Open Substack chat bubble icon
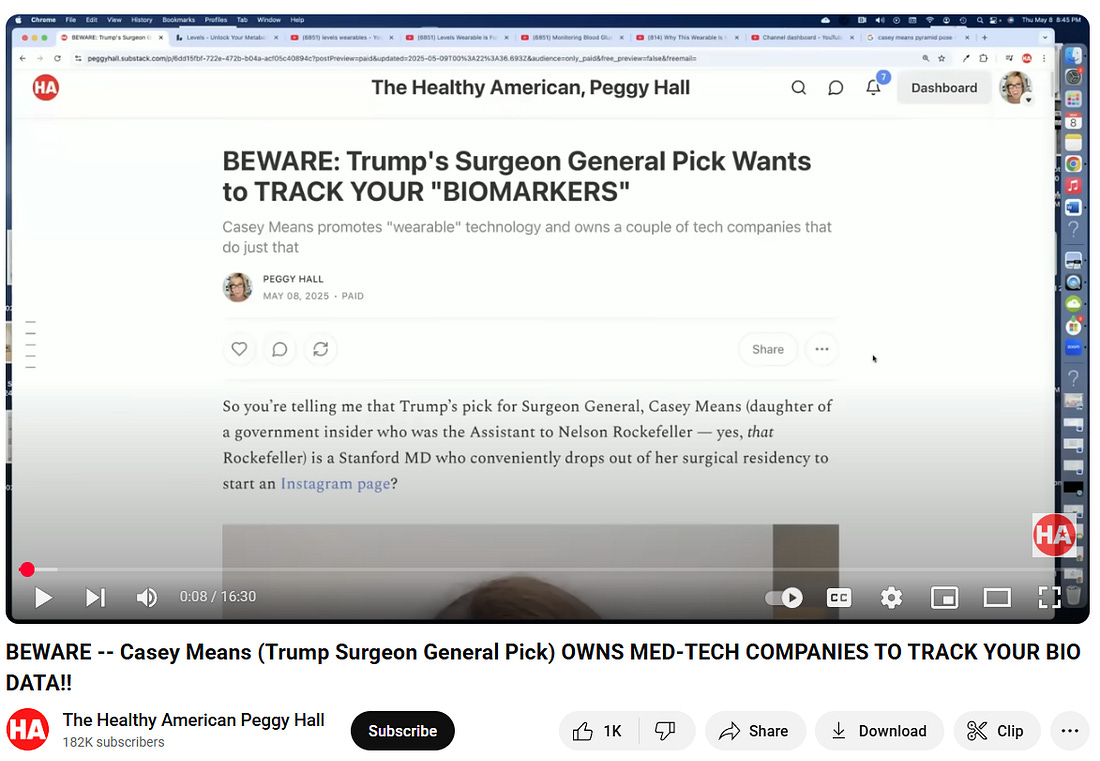This screenshot has height=761, width=1100. (836, 88)
